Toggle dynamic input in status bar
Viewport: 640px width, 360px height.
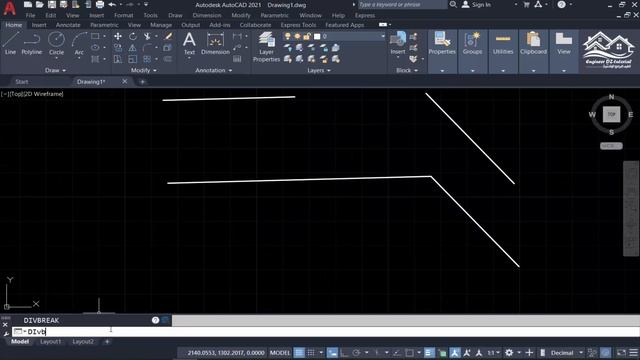click(x=333, y=353)
